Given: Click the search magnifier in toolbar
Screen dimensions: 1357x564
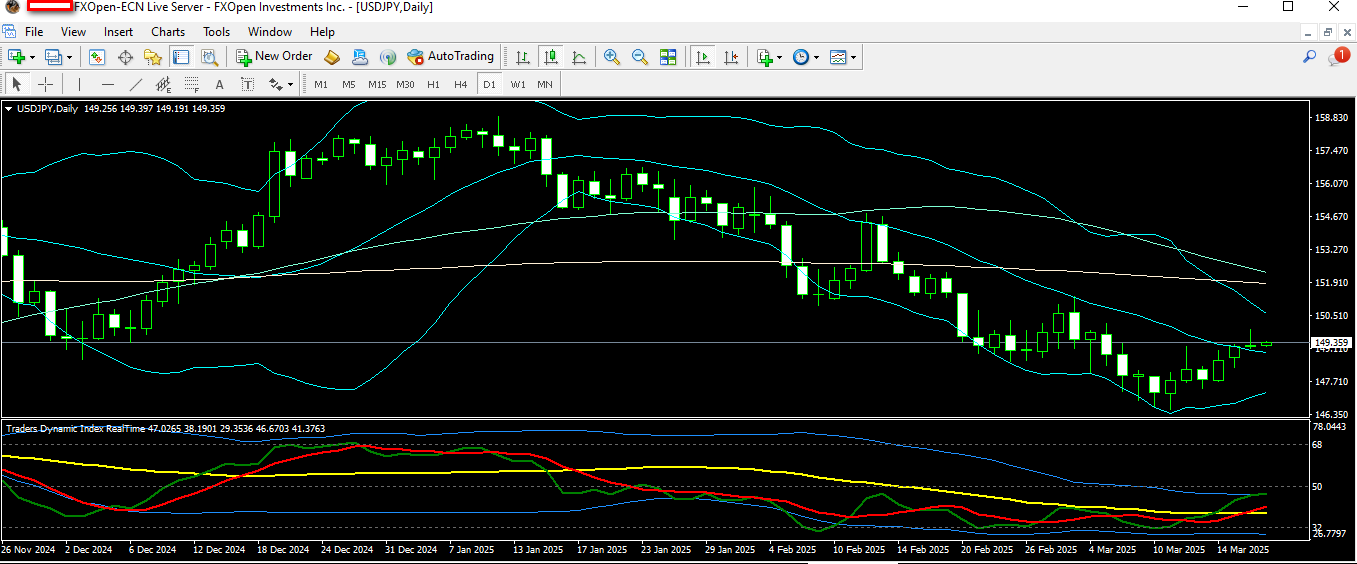Looking at the screenshot, I should click(1309, 57).
